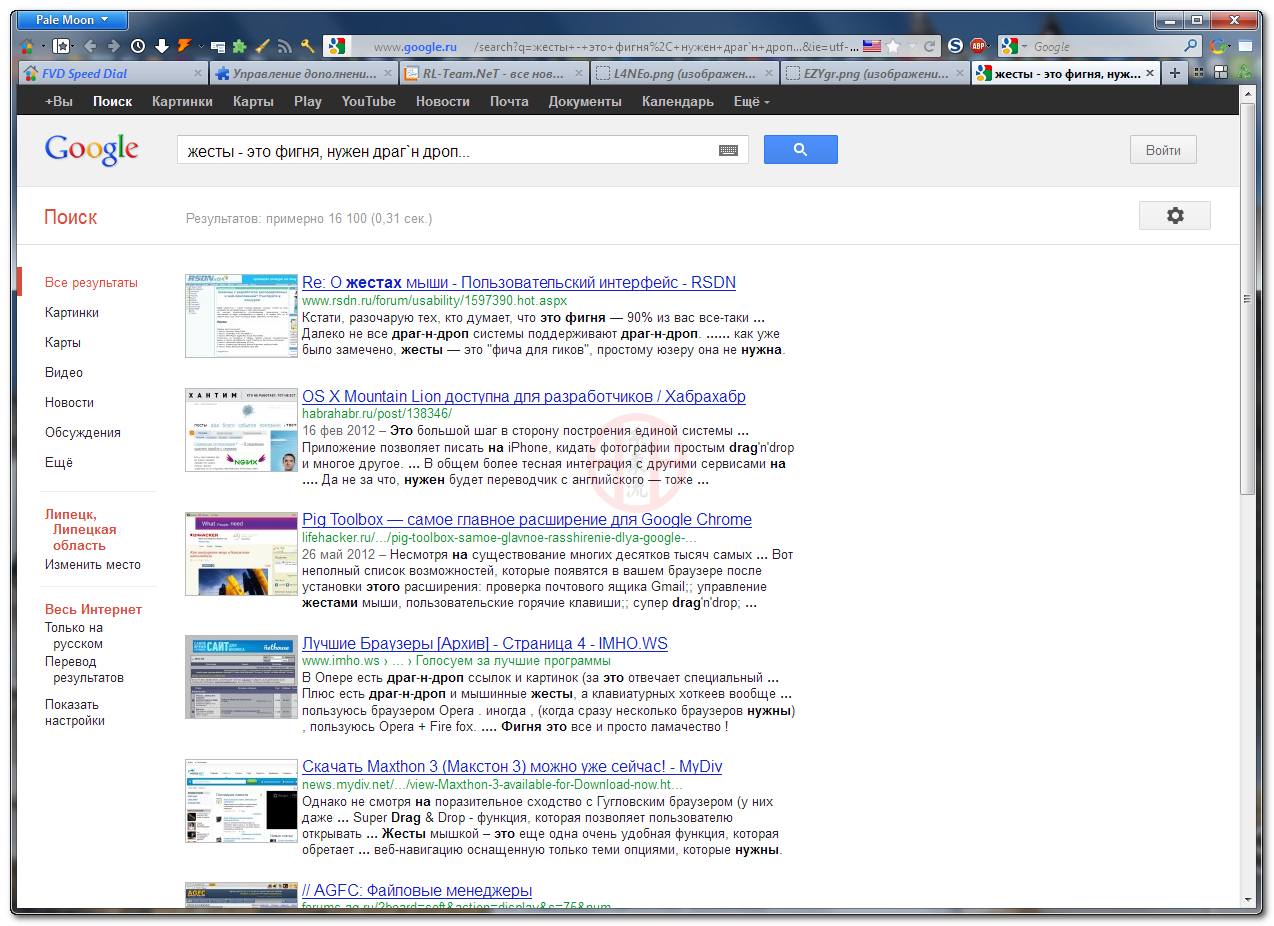Open Почта from the Google top bar
Viewport: 1274px width, 926px height.
tap(509, 101)
